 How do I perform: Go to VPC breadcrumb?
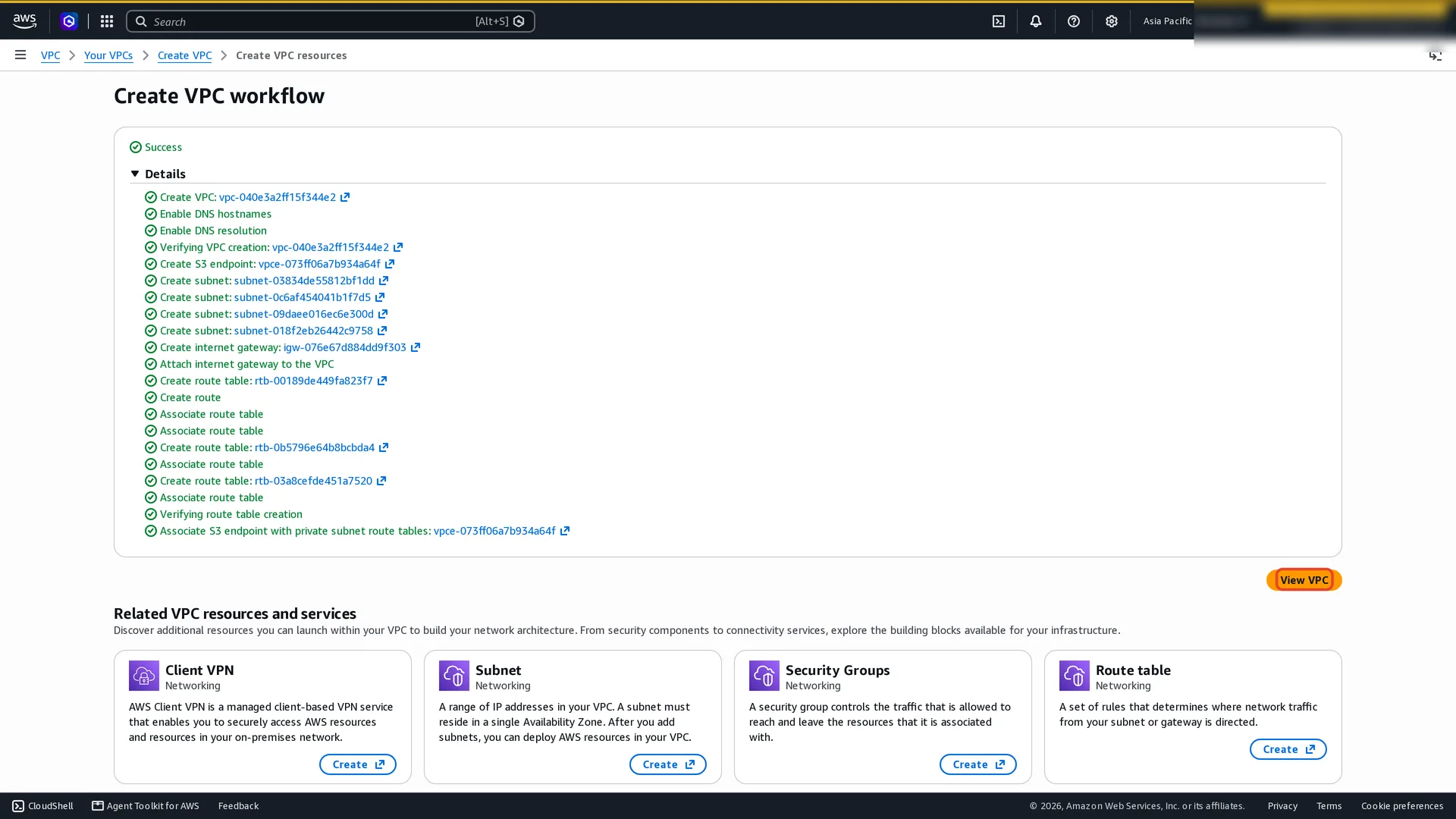(50, 55)
